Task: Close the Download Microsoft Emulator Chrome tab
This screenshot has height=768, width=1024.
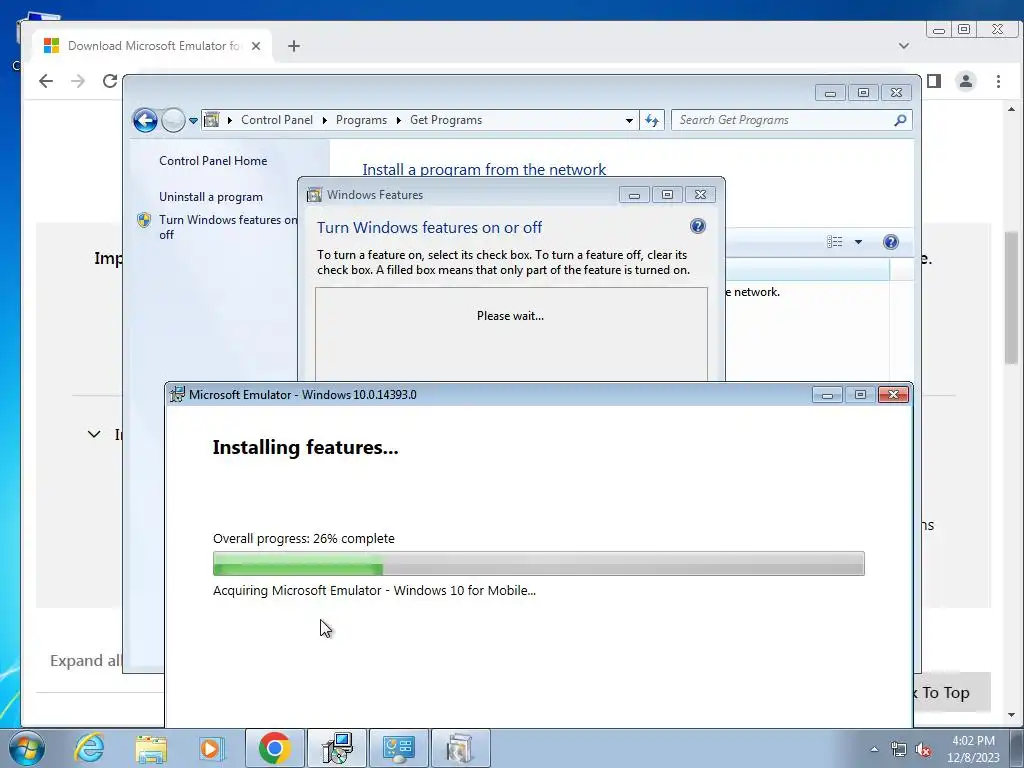Action: click(x=256, y=46)
